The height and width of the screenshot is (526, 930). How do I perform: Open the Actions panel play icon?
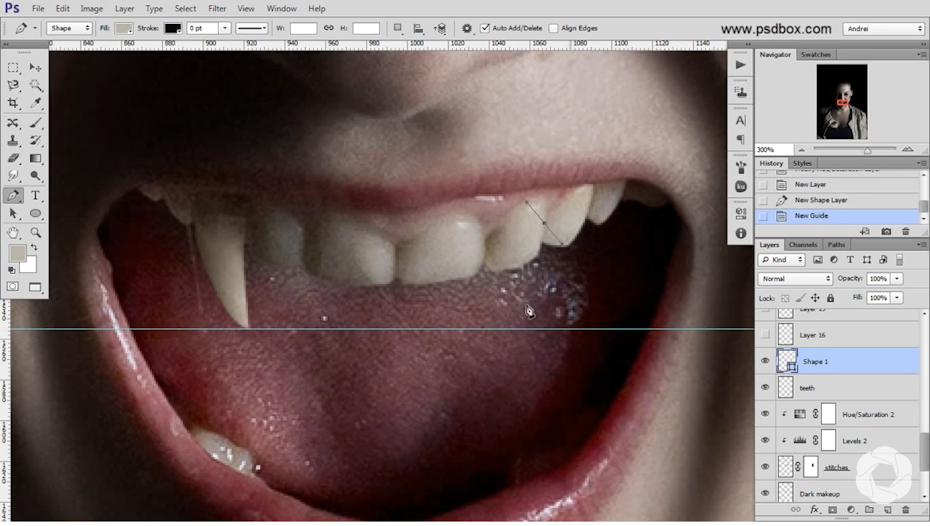[741, 65]
